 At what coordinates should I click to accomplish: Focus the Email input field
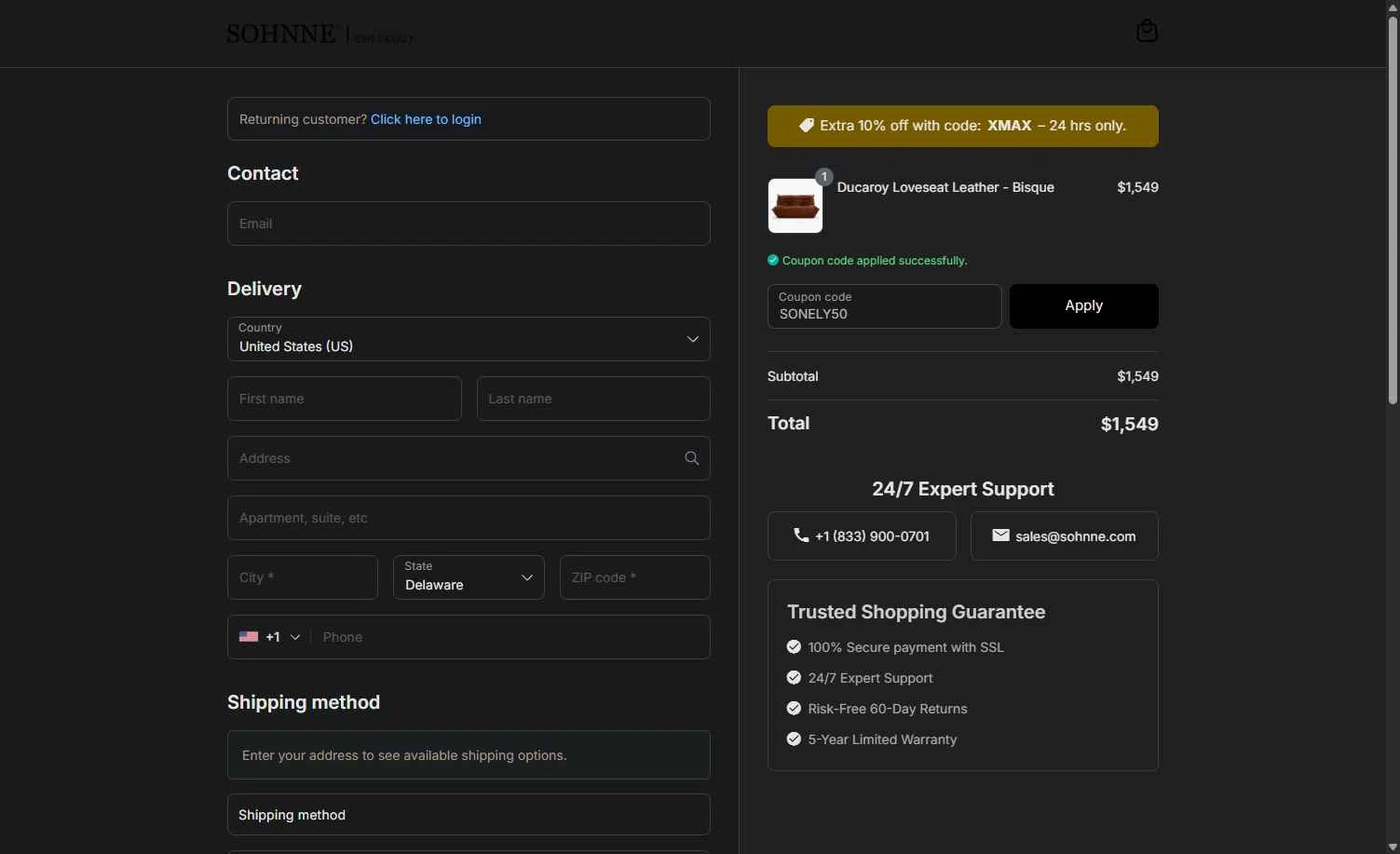point(469,224)
